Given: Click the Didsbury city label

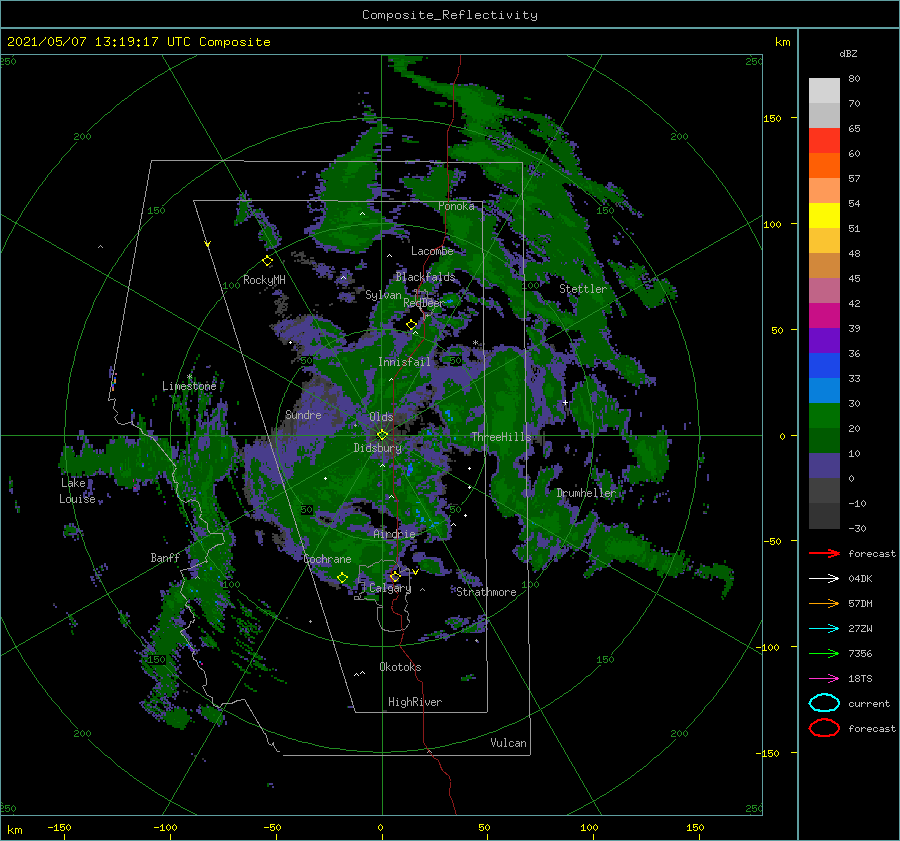Looking at the screenshot, I should 378,448.
